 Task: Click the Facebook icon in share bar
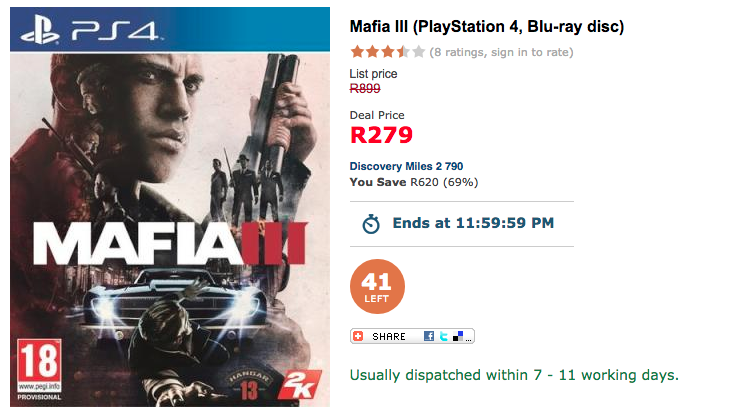click(429, 336)
